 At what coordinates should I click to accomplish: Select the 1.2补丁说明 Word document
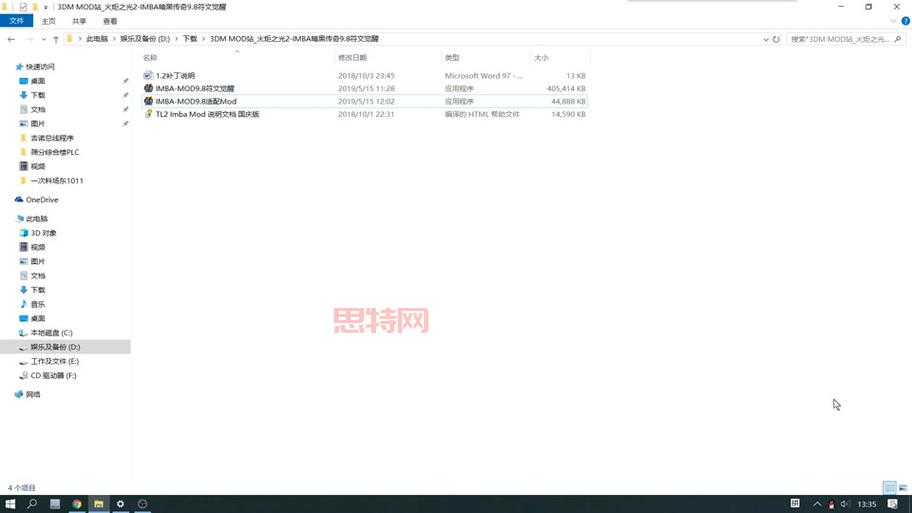[365, 76]
